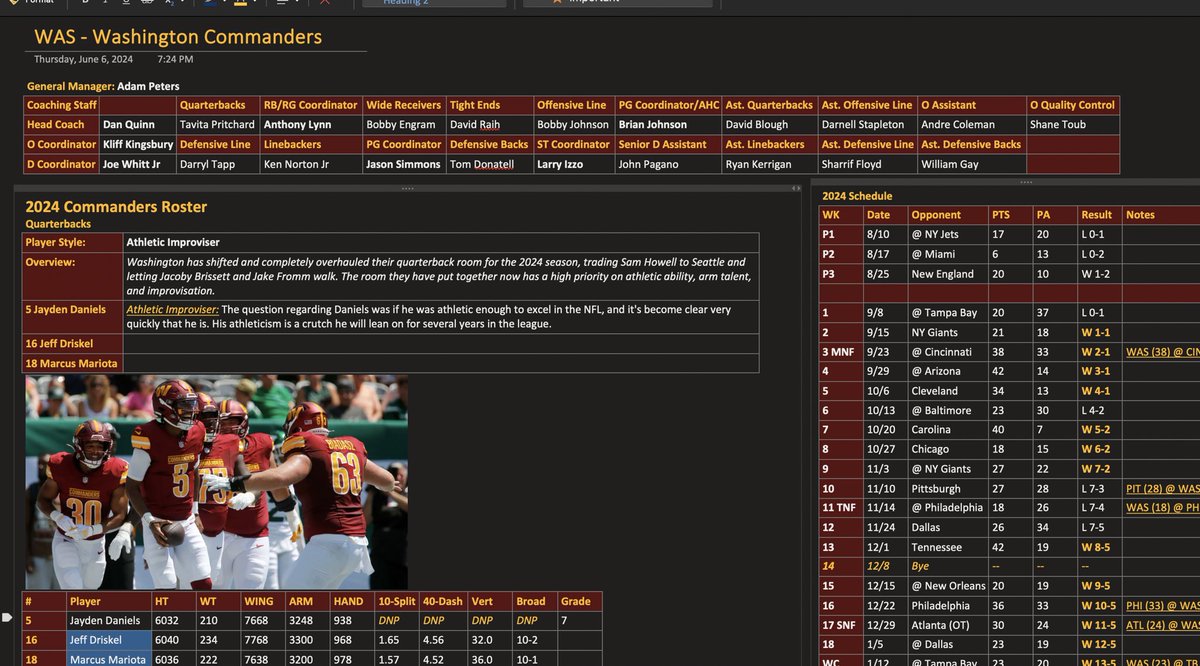Viewport: 1200px width, 666px height.
Task: Click the highlighter icon in the toolbar
Action: coord(240,3)
